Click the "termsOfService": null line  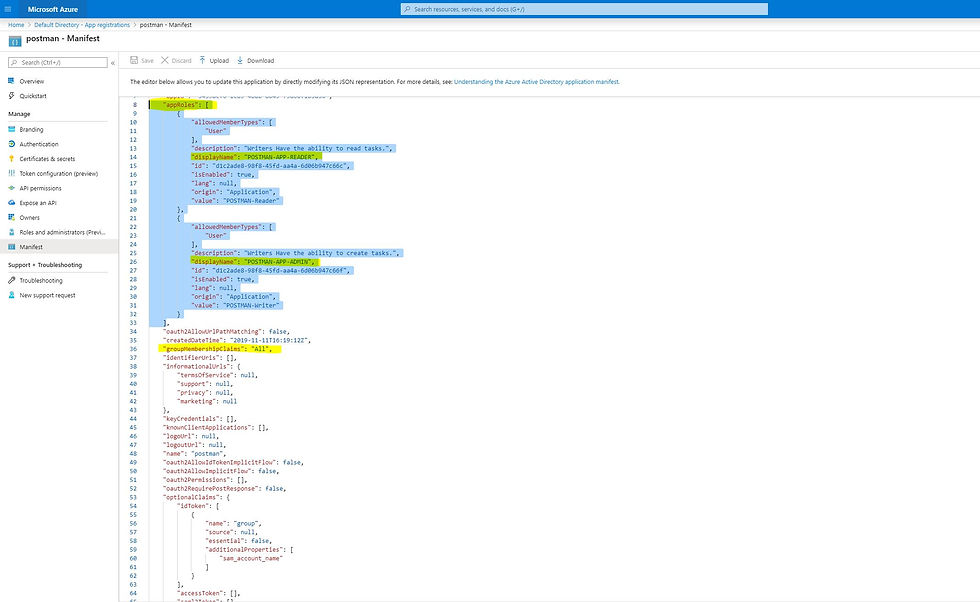218,375
